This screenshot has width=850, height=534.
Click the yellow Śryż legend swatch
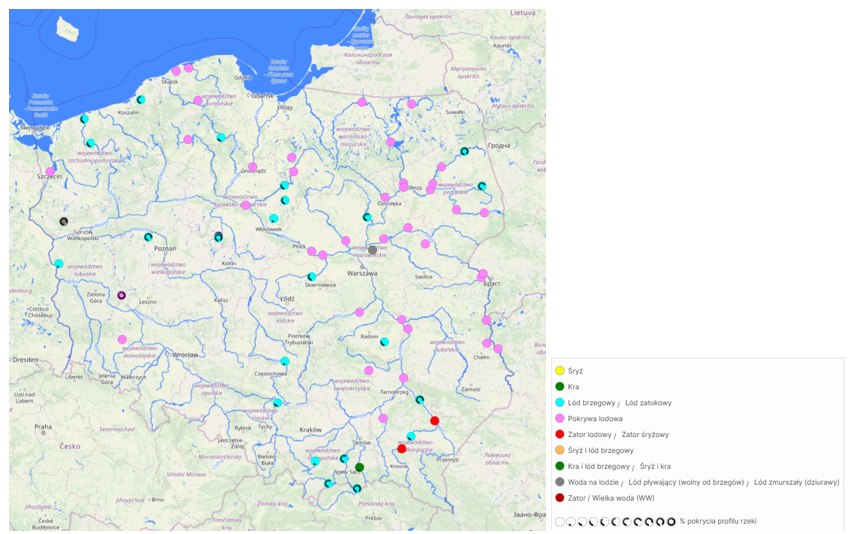tap(560, 371)
